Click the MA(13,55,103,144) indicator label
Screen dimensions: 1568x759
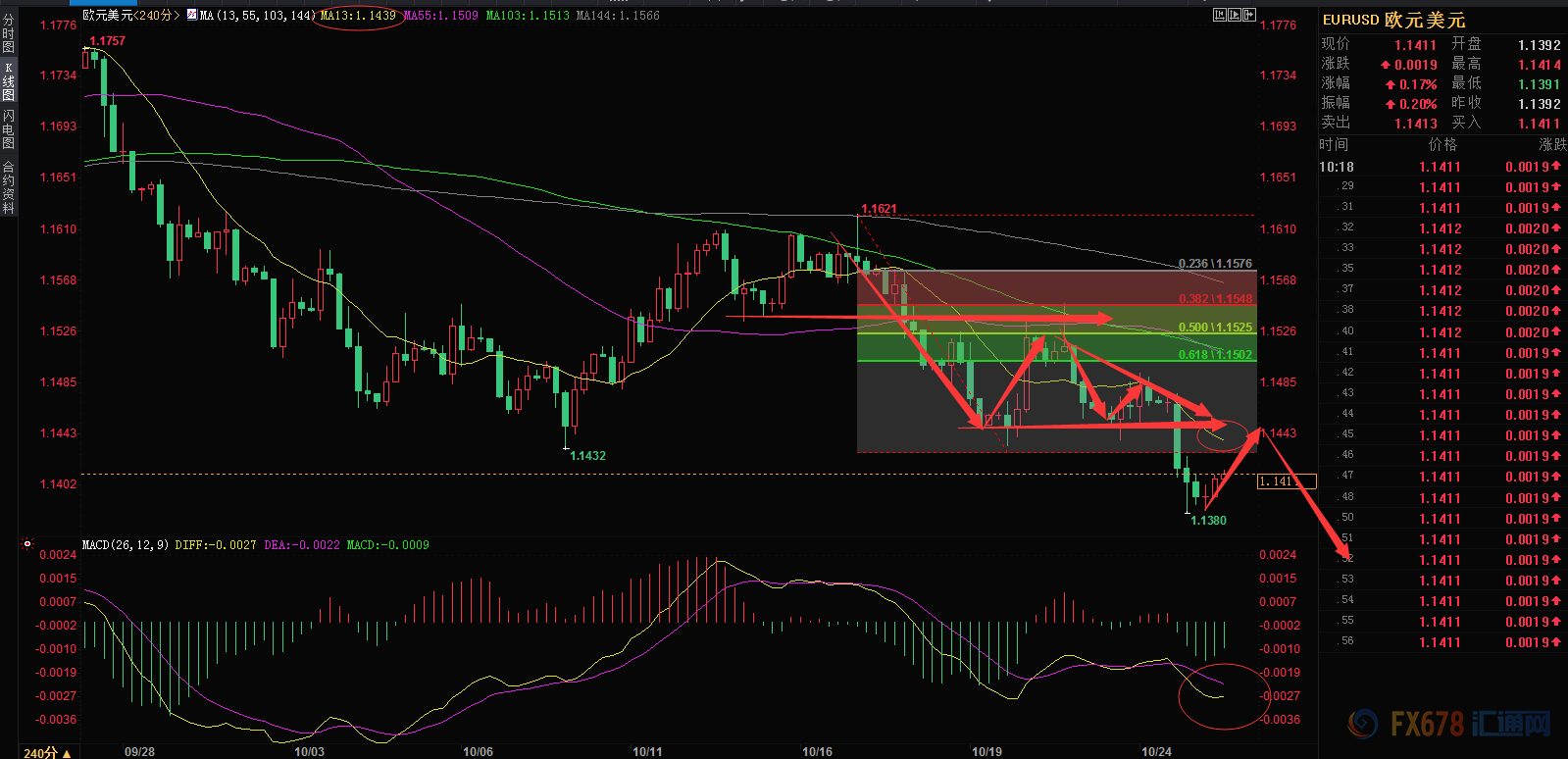click(x=257, y=15)
